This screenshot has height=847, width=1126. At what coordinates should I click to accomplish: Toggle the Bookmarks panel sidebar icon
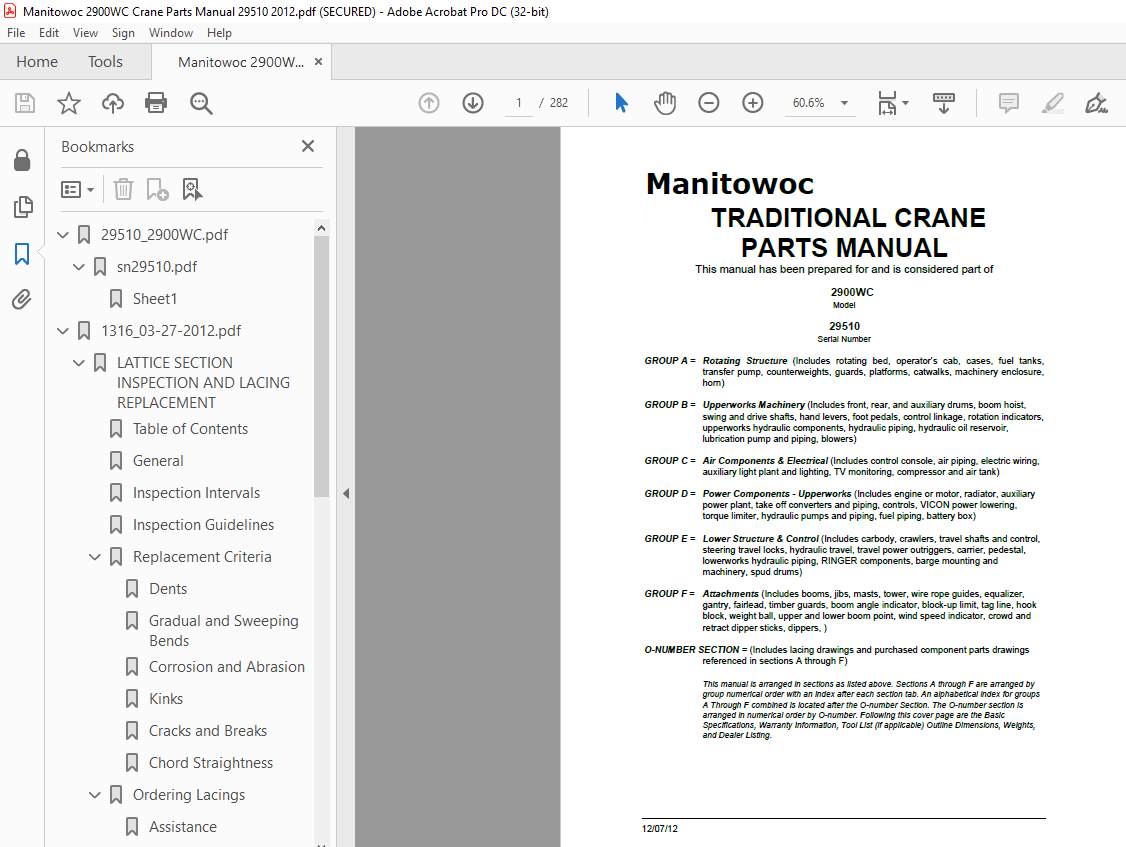[x=22, y=254]
